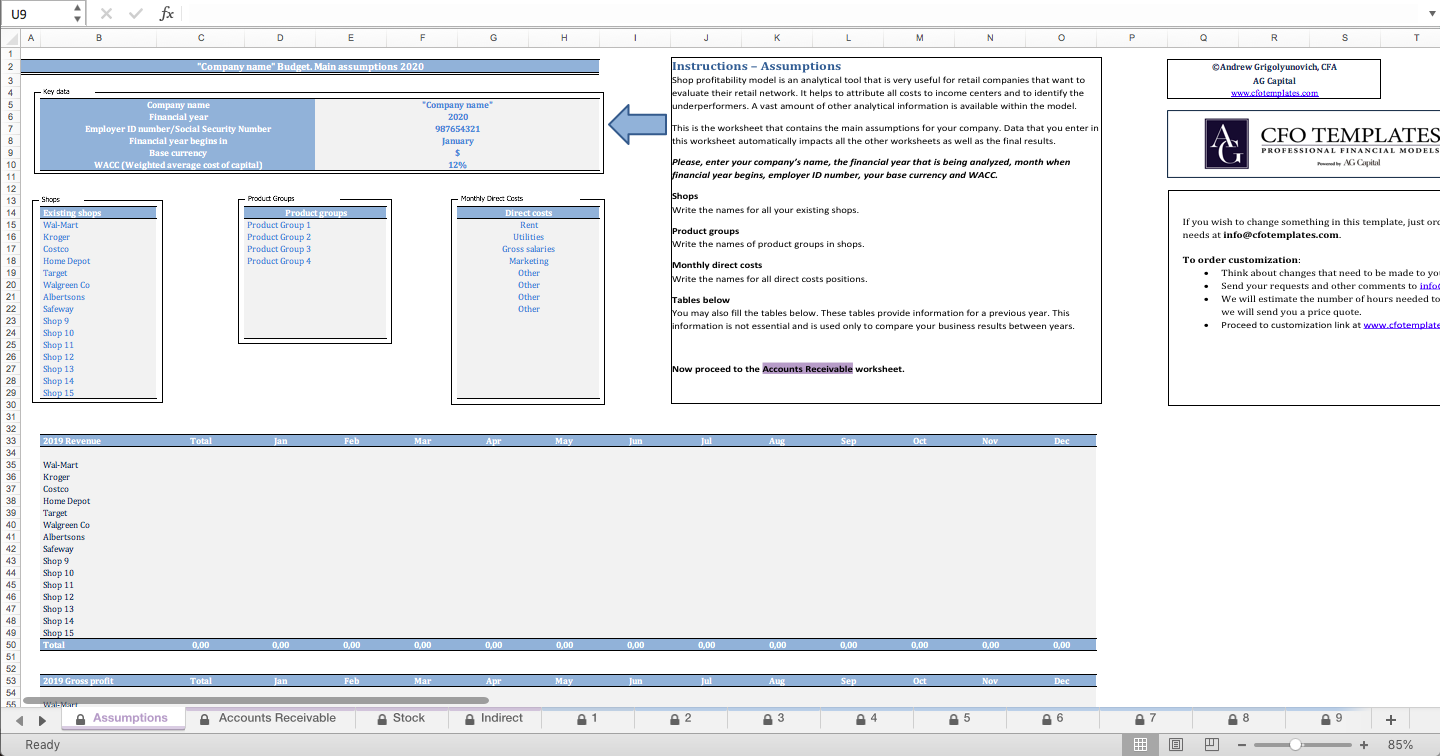Screen dimensions: 1440x756
Task: Open the www.cfotemplates.com link under AG Capital
Action: pyautogui.click(x=1274, y=93)
